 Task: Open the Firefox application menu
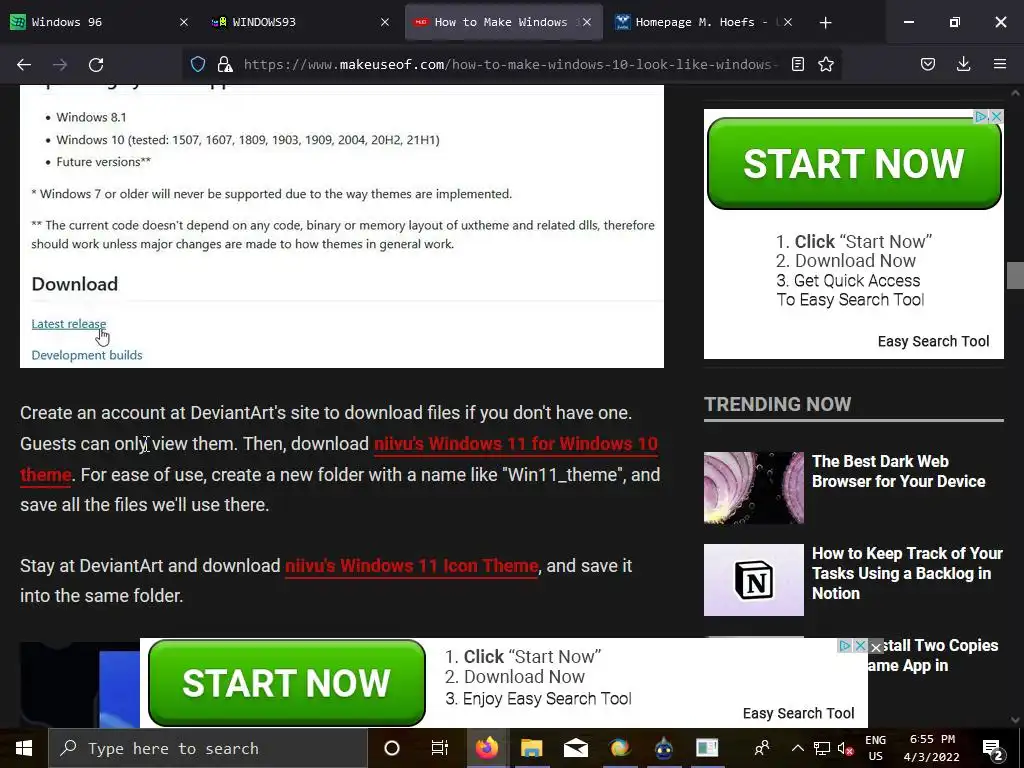tap(1000, 64)
